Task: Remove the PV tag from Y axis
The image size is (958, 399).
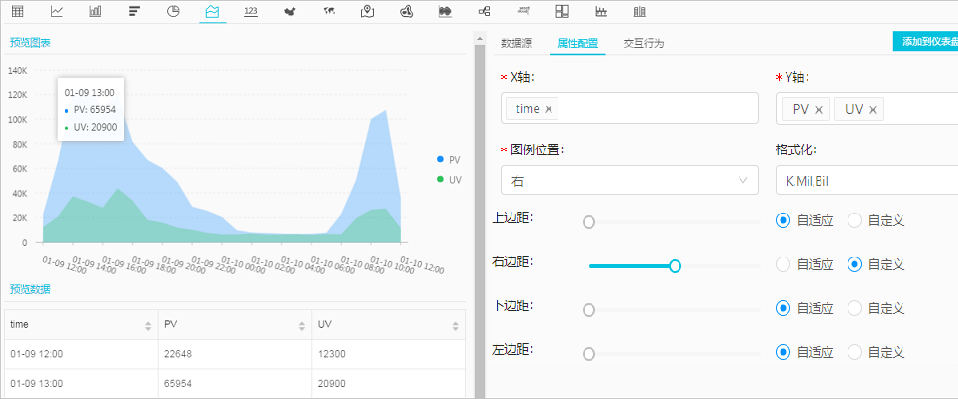Action: [819, 109]
